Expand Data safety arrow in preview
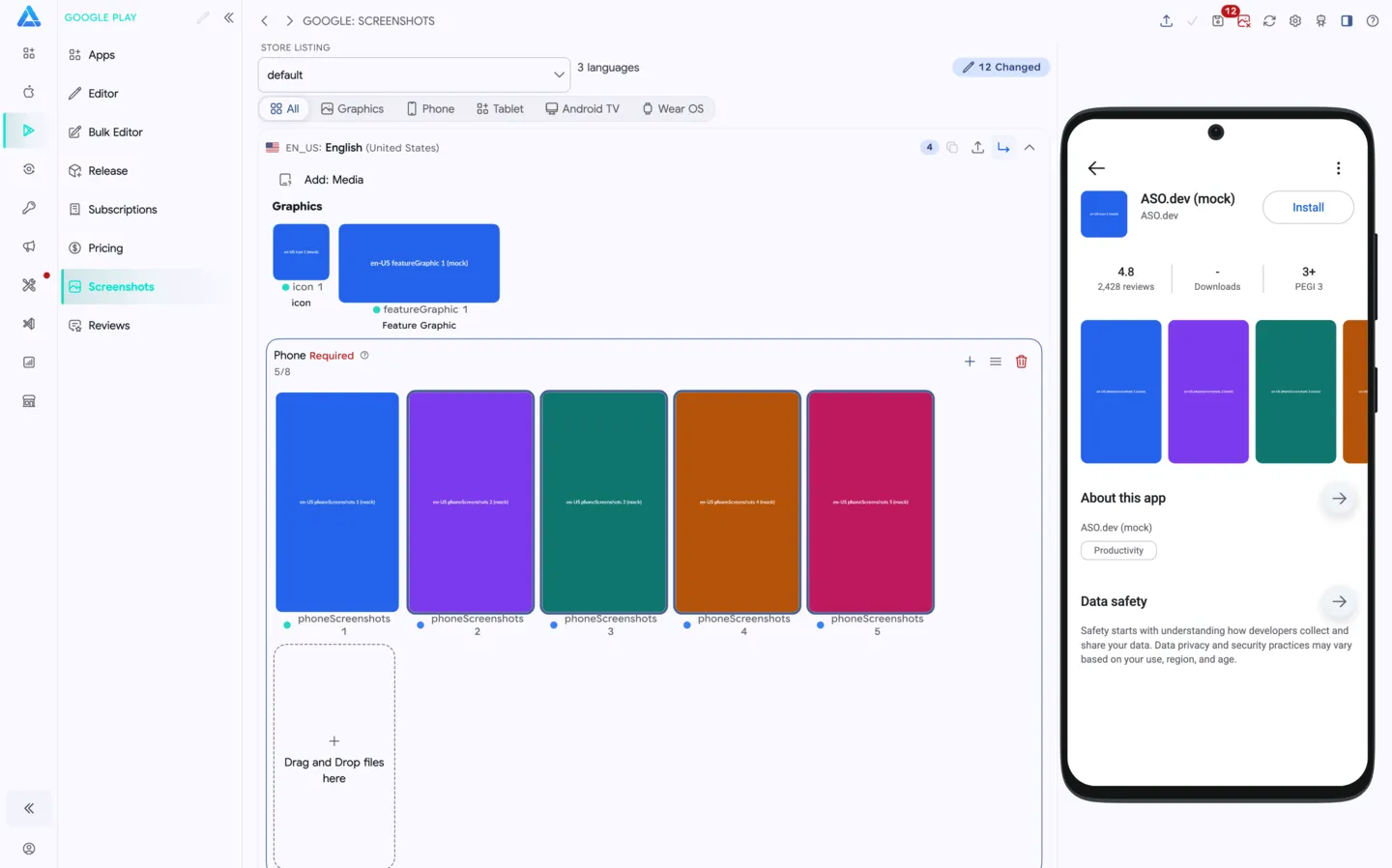 (1339, 601)
